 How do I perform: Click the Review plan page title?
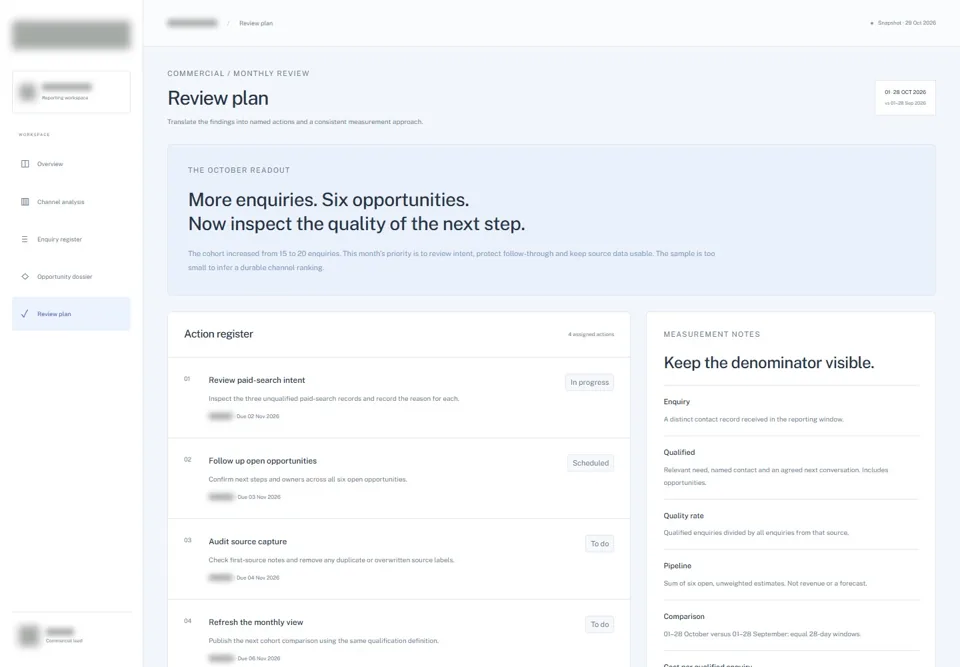pyautogui.click(x=218, y=98)
